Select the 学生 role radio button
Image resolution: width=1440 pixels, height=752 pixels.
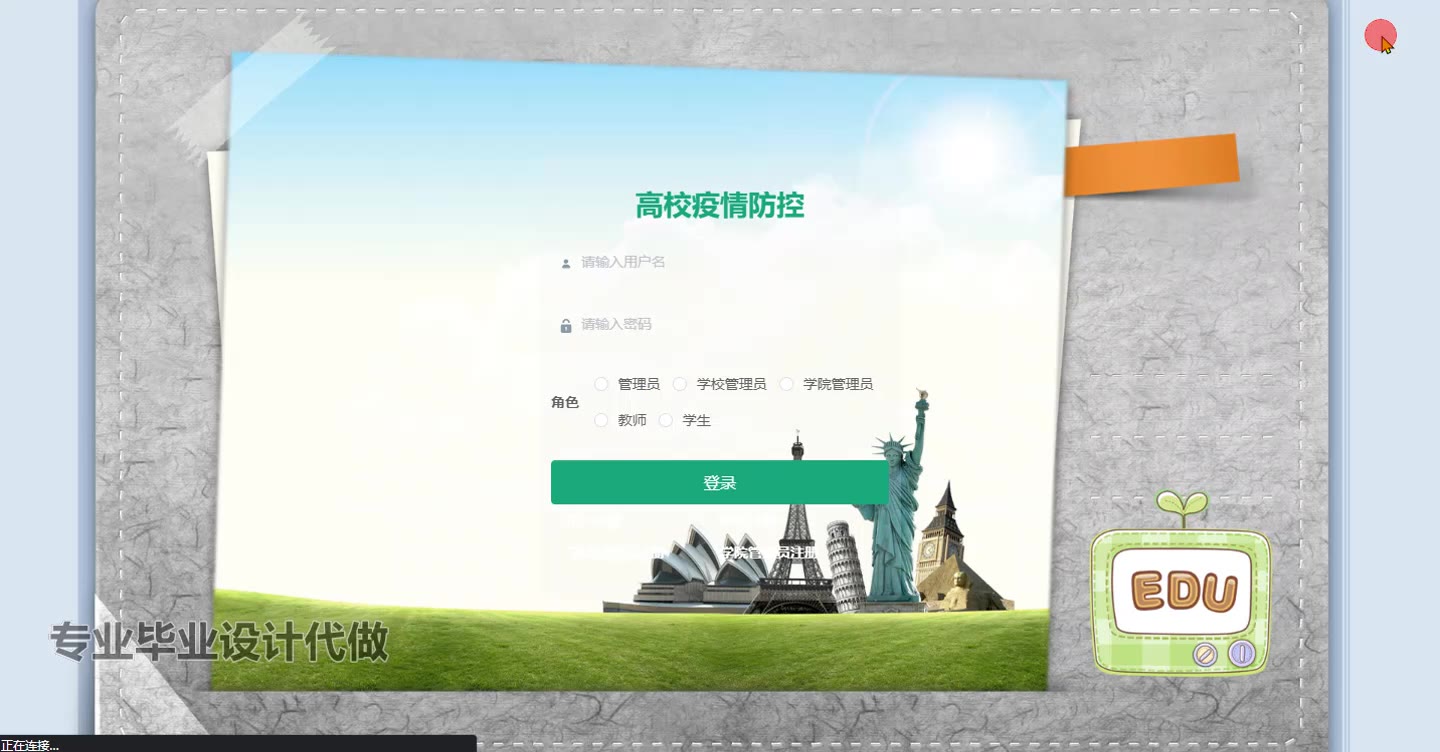coord(666,420)
